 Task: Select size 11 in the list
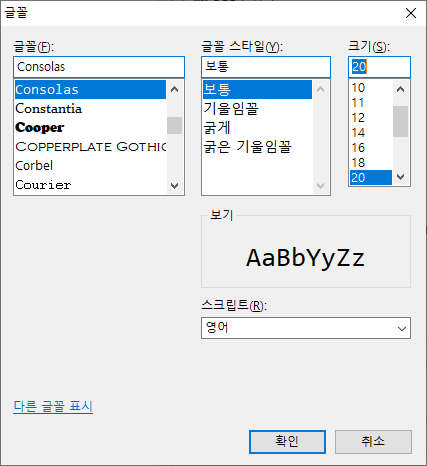[371, 103]
